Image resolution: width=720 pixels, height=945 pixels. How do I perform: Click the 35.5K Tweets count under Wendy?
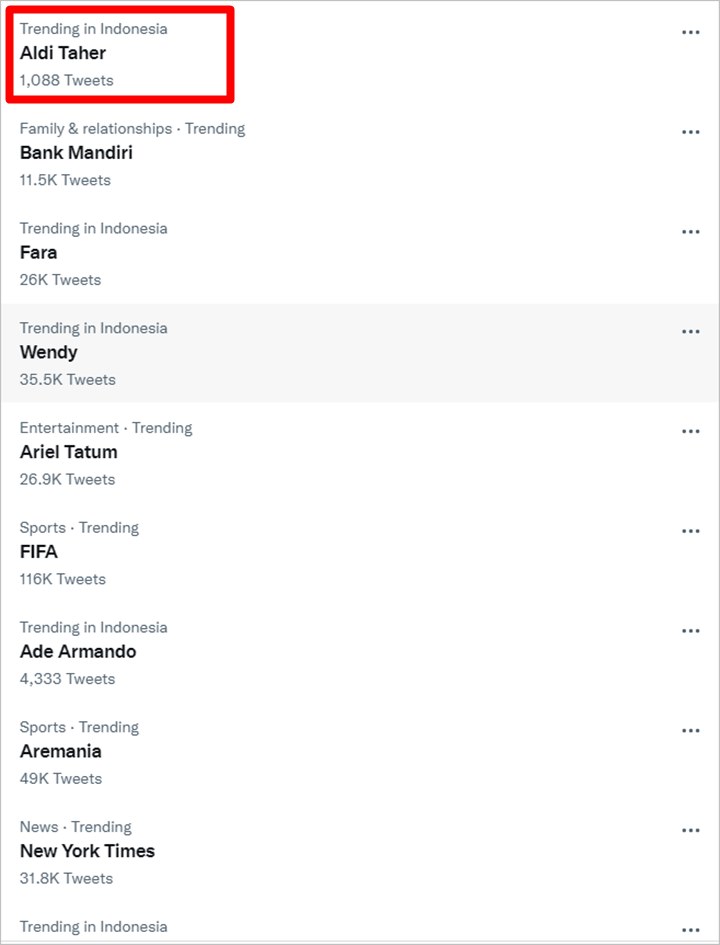coord(67,380)
